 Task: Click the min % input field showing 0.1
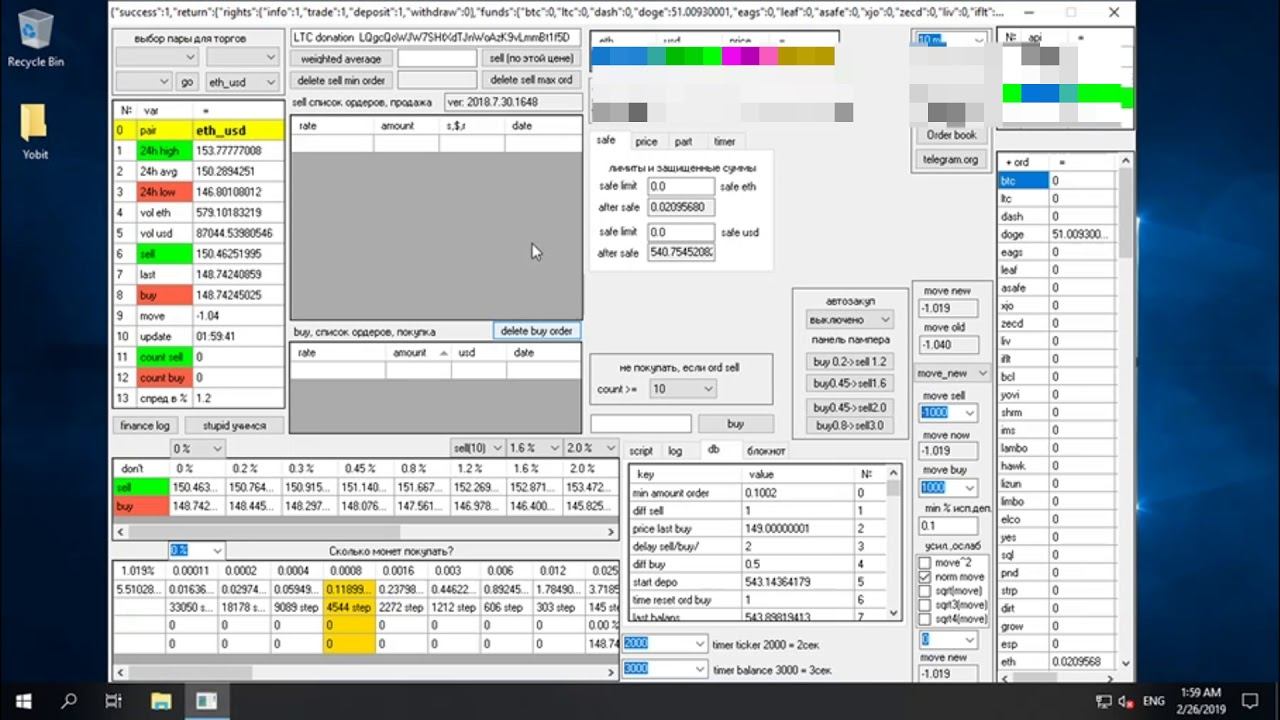coord(948,526)
